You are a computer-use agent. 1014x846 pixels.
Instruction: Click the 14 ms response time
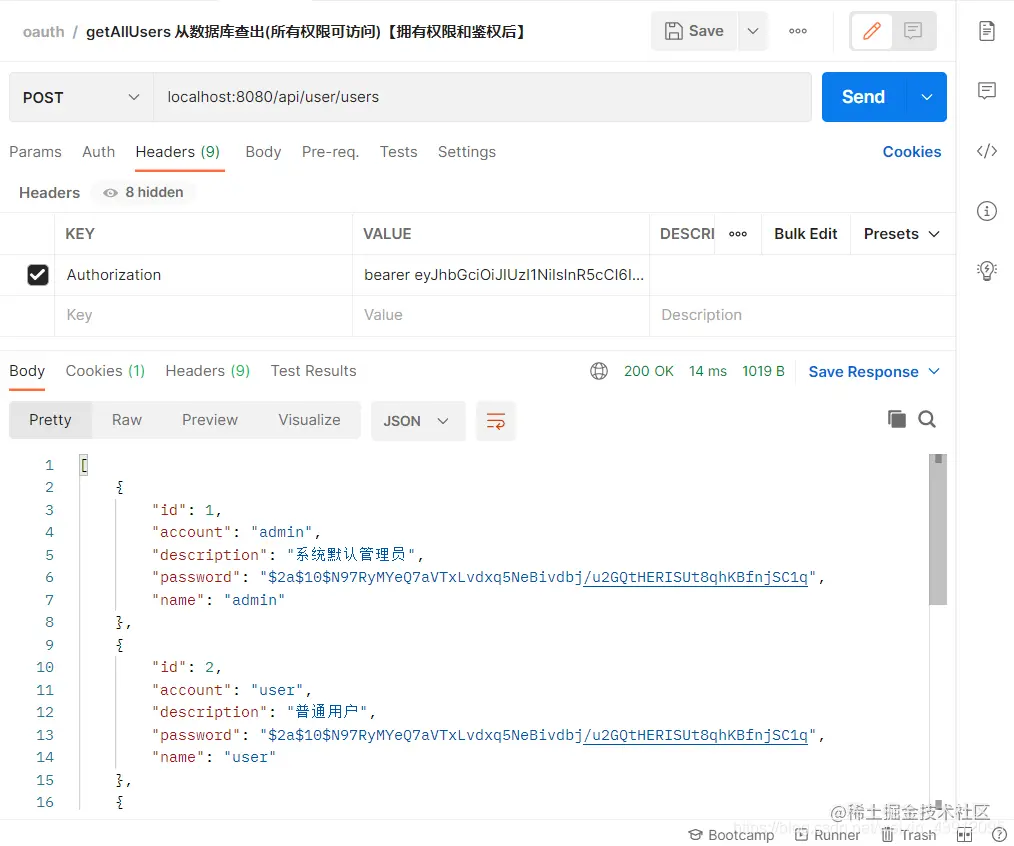(707, 371)
